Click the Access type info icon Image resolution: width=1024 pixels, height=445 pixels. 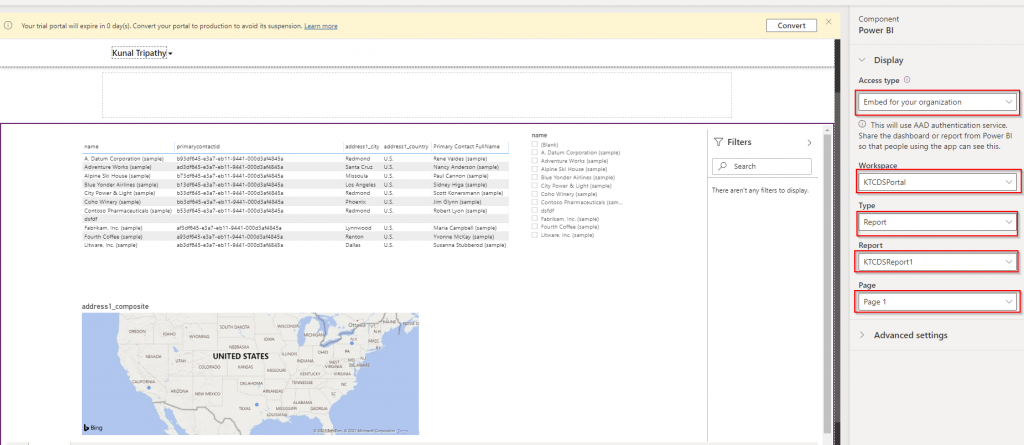907,80
